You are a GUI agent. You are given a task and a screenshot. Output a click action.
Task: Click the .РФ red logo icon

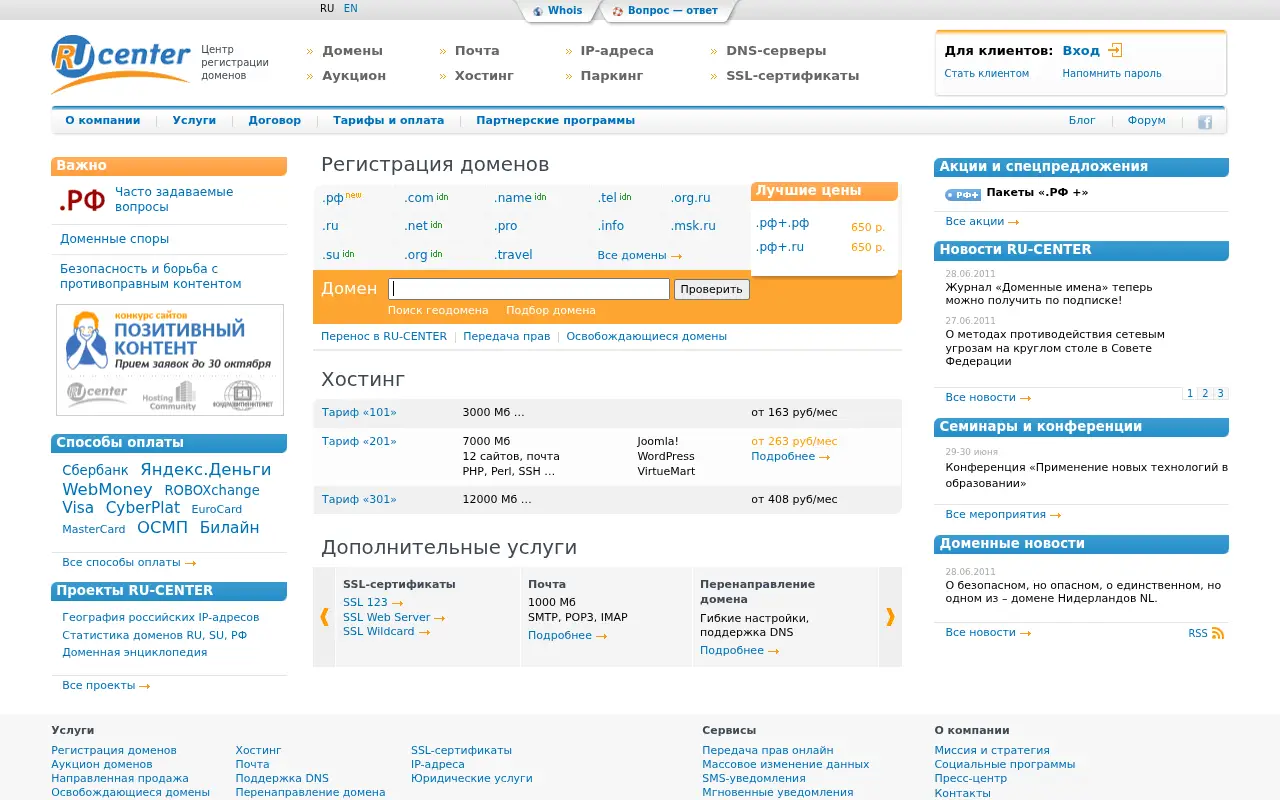pyautogui.click(x=82, y=200)
